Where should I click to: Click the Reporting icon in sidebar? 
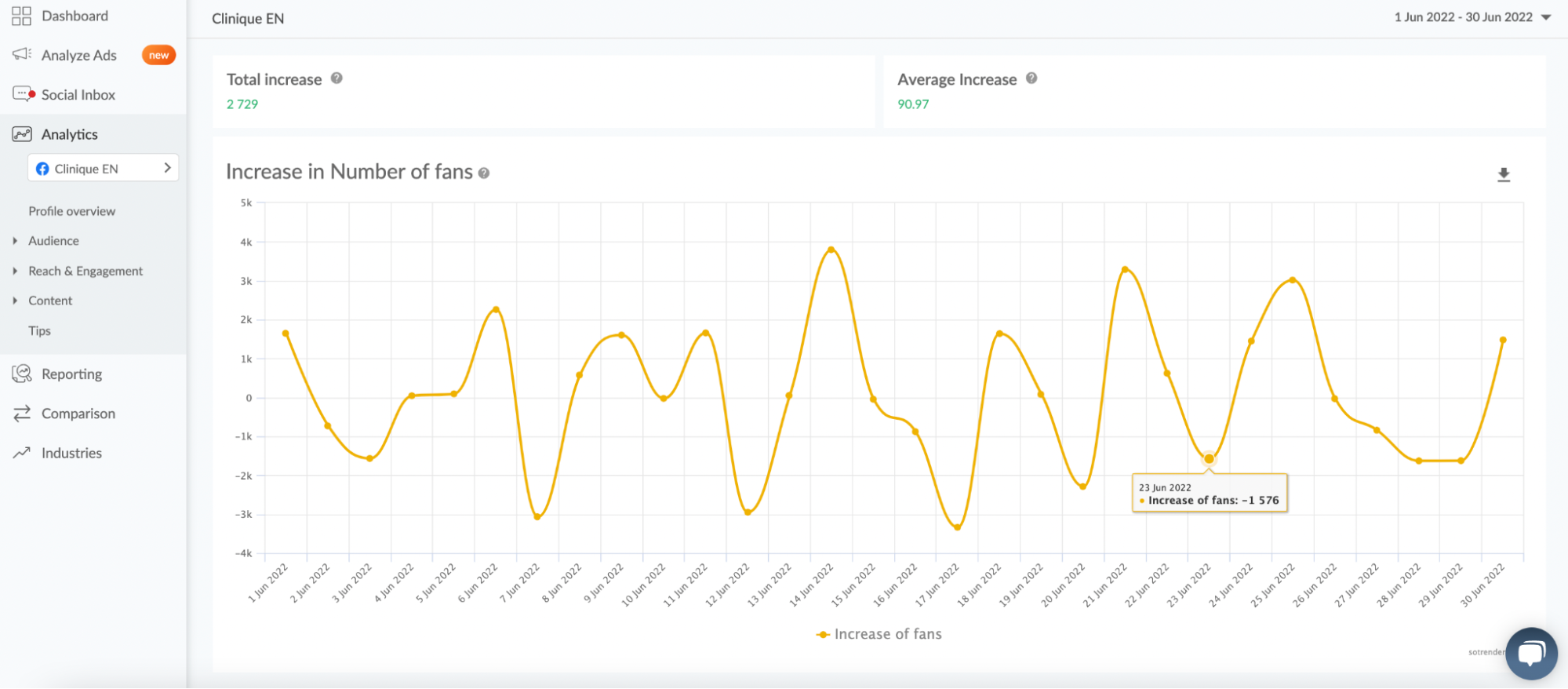(21, 374)
